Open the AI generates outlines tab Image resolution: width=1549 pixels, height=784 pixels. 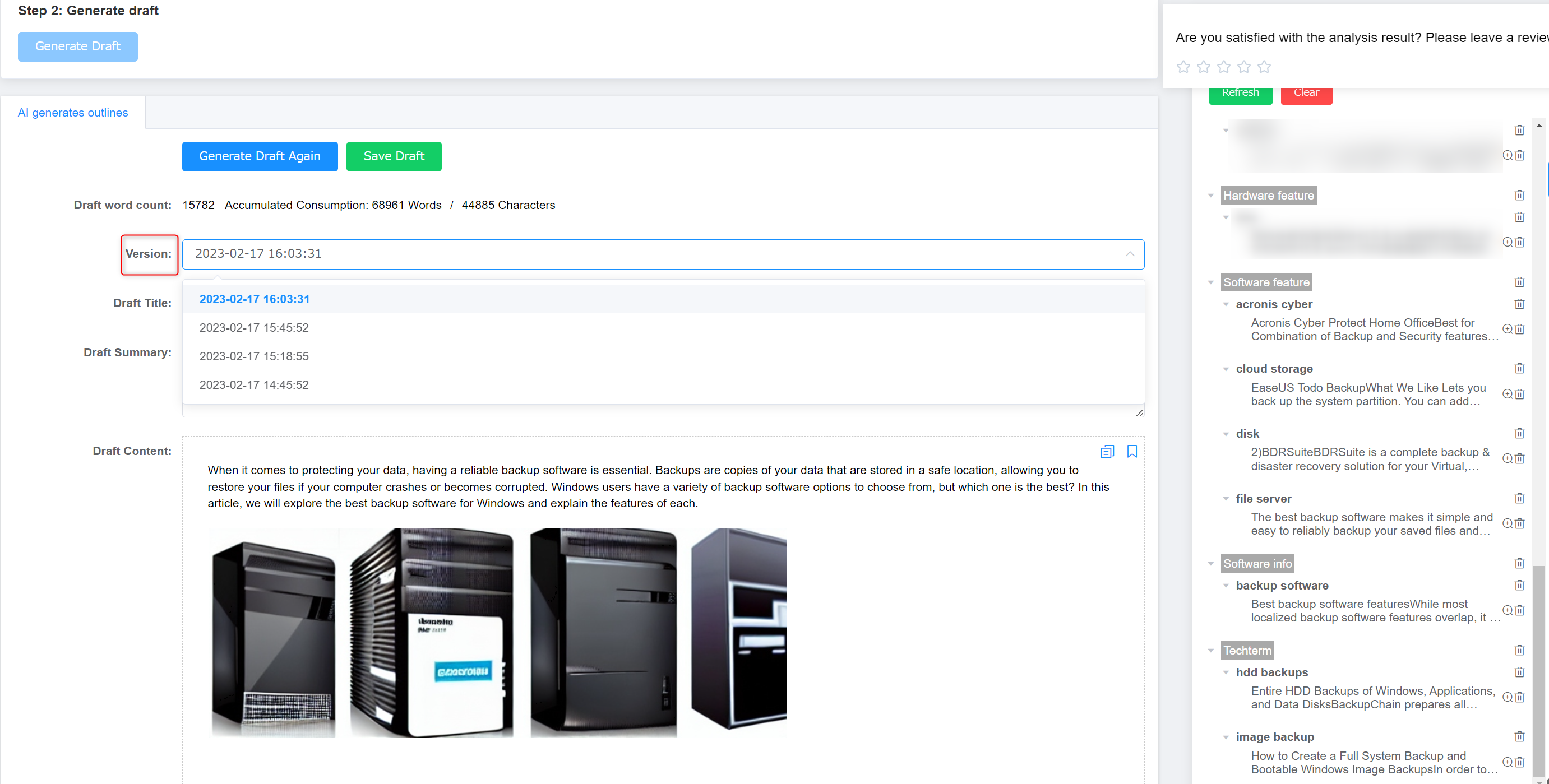73,113
